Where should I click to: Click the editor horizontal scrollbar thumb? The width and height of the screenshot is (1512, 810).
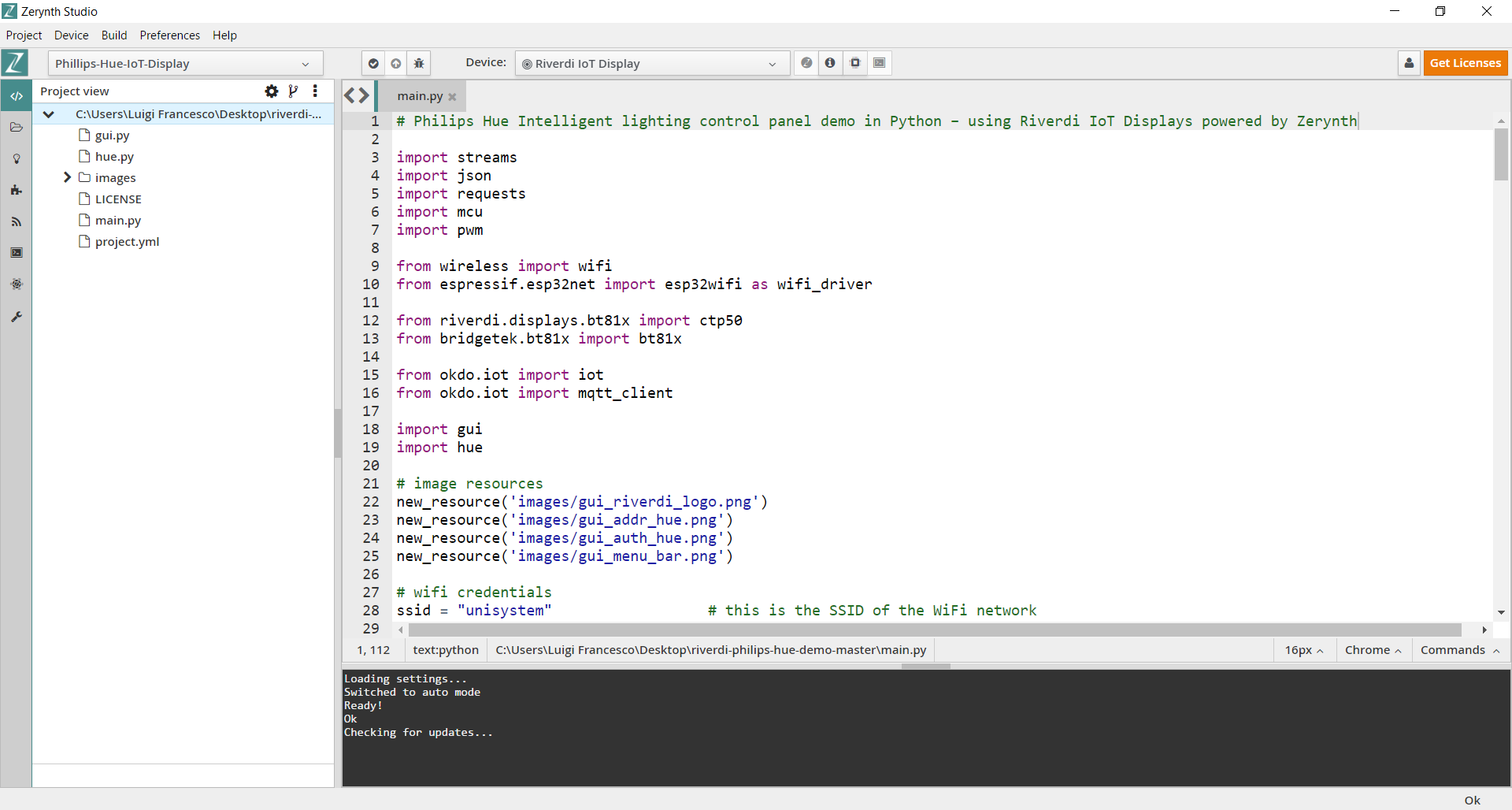(x=935, y=630)
